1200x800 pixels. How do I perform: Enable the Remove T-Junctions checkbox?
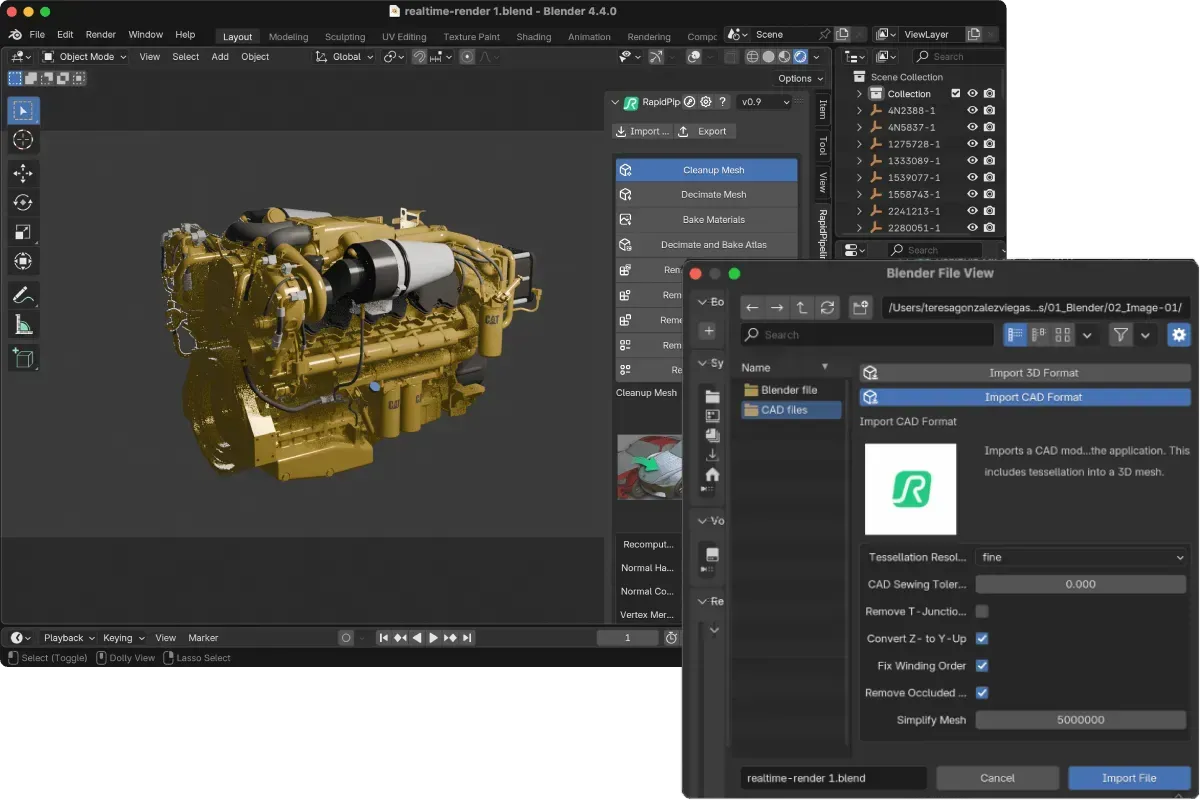click(x=982, y=611)
